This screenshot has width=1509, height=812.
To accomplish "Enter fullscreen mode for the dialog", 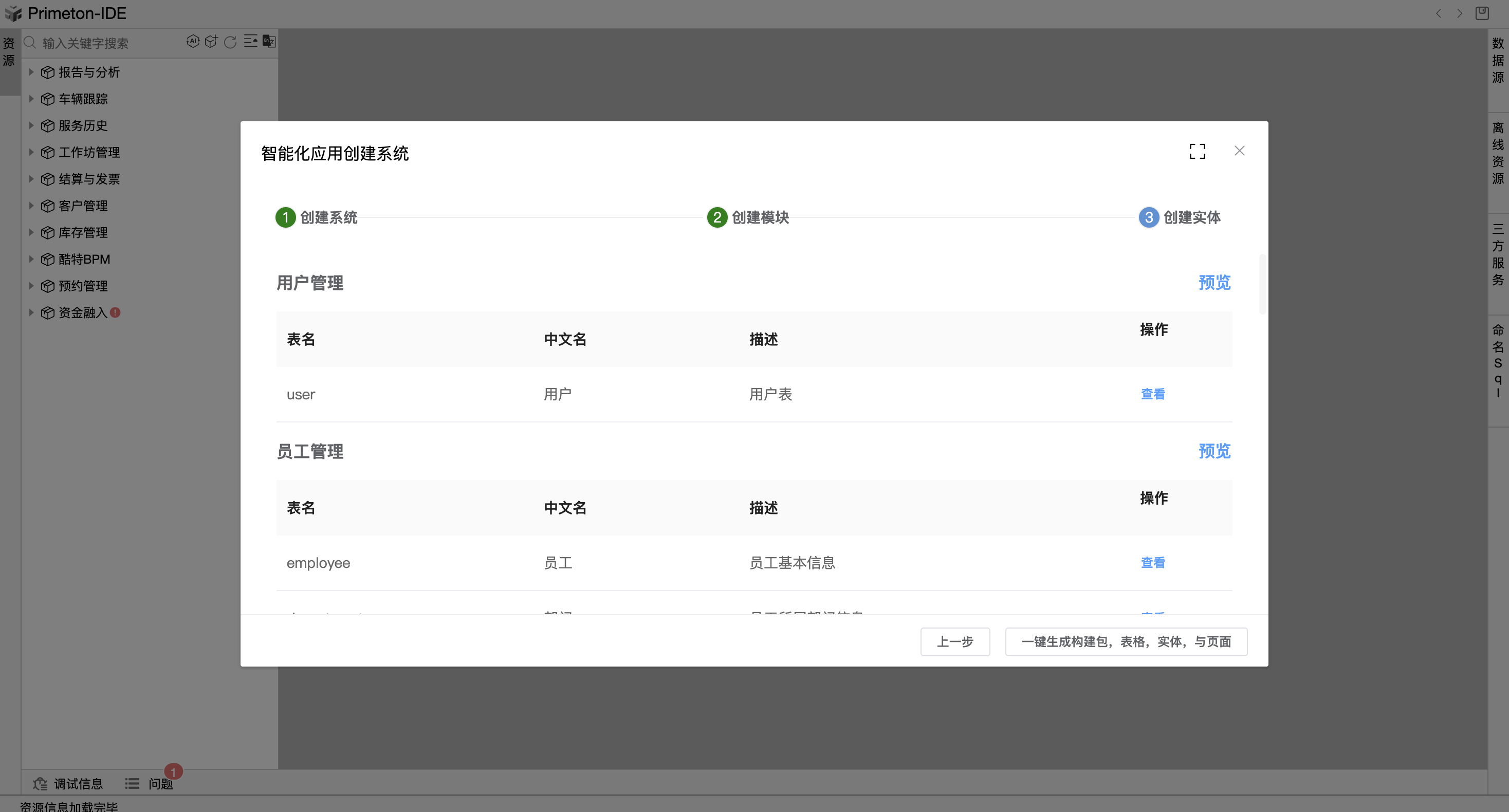I will click(1197, 151).
